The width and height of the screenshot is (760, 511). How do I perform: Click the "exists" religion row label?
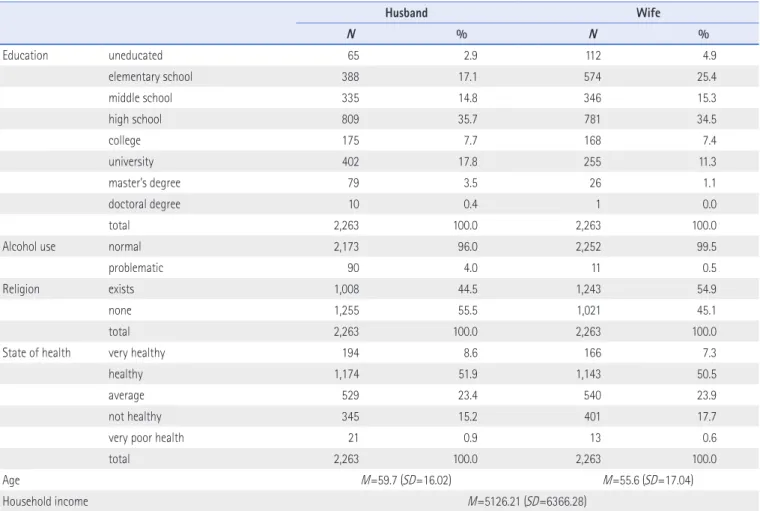click(121, 289)
